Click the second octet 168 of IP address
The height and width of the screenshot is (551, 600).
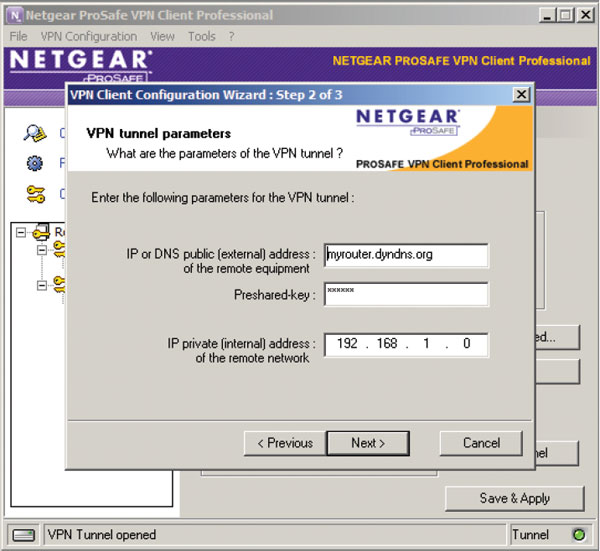[x=387, y=343]
